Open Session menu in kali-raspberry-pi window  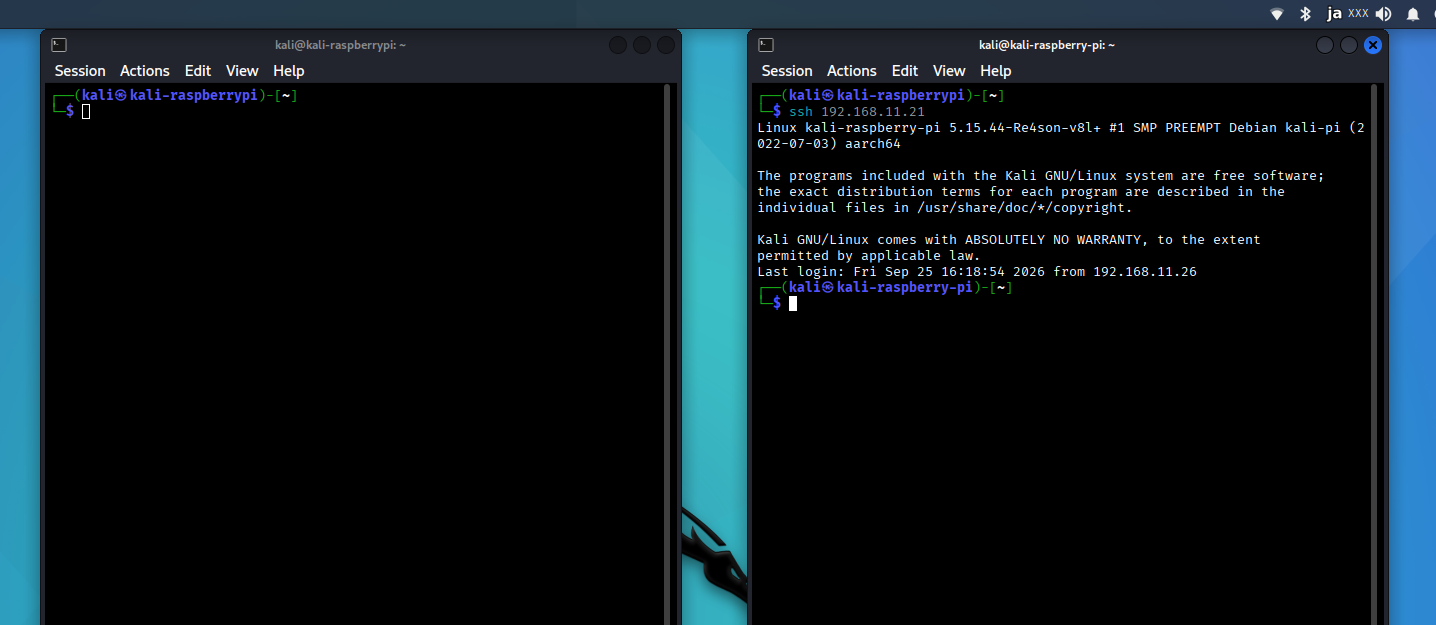point(787,71)
